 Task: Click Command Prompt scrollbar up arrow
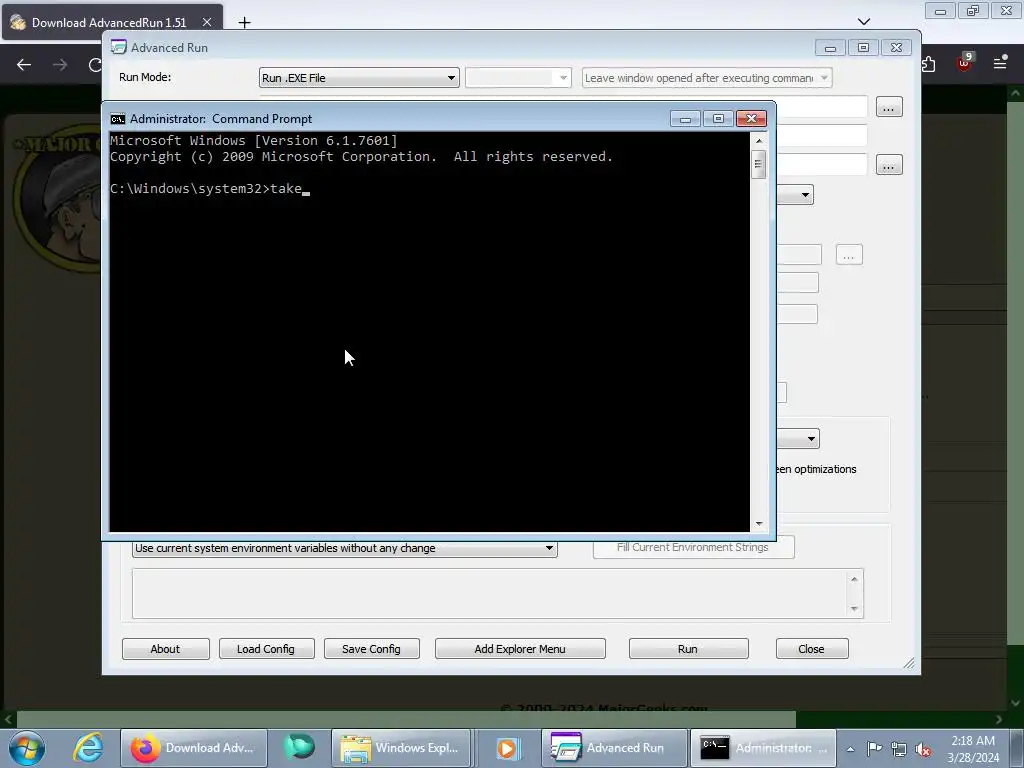(x=759, y=140)
